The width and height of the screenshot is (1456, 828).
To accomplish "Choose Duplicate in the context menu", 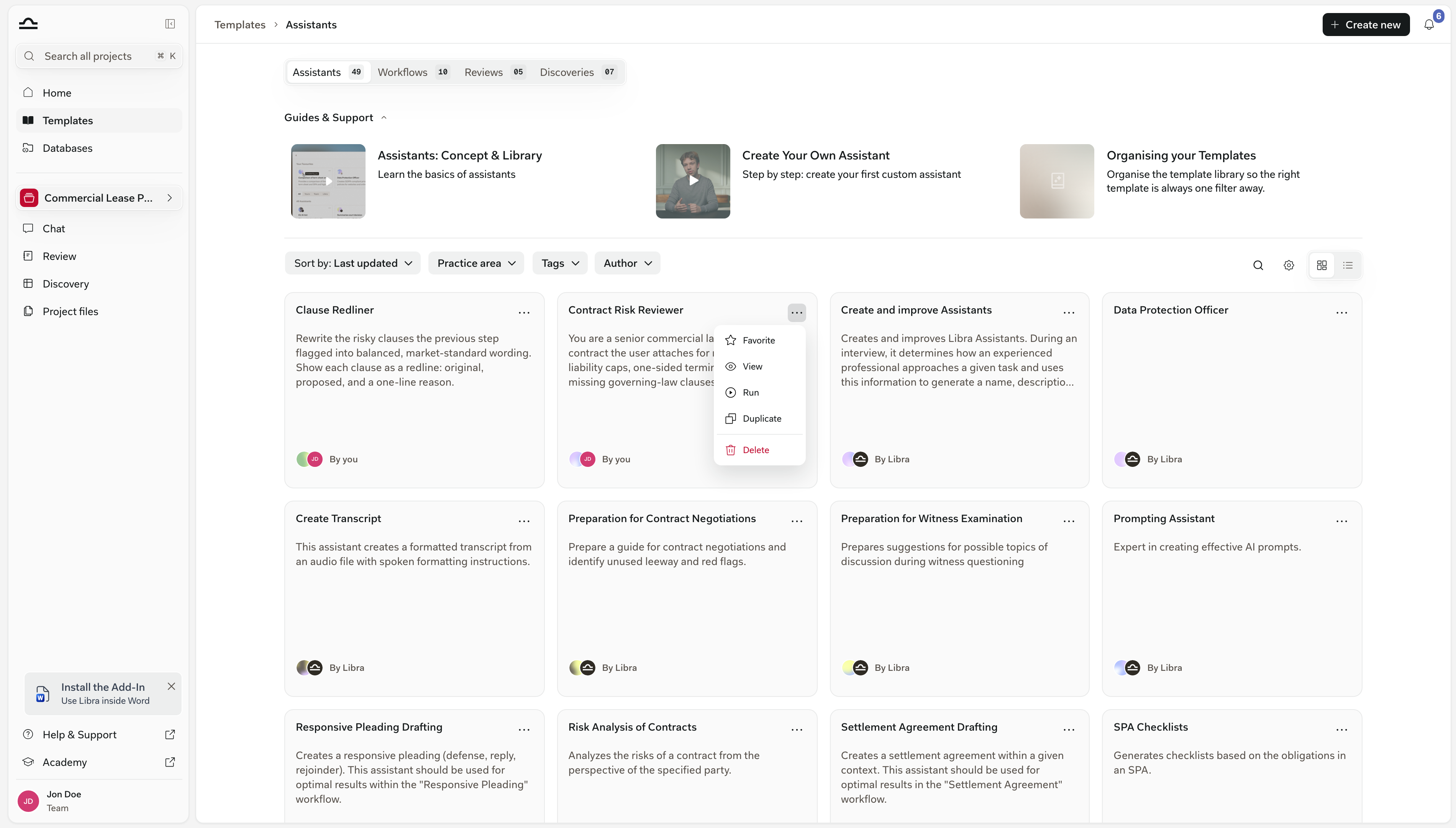I will pos(759,419).
